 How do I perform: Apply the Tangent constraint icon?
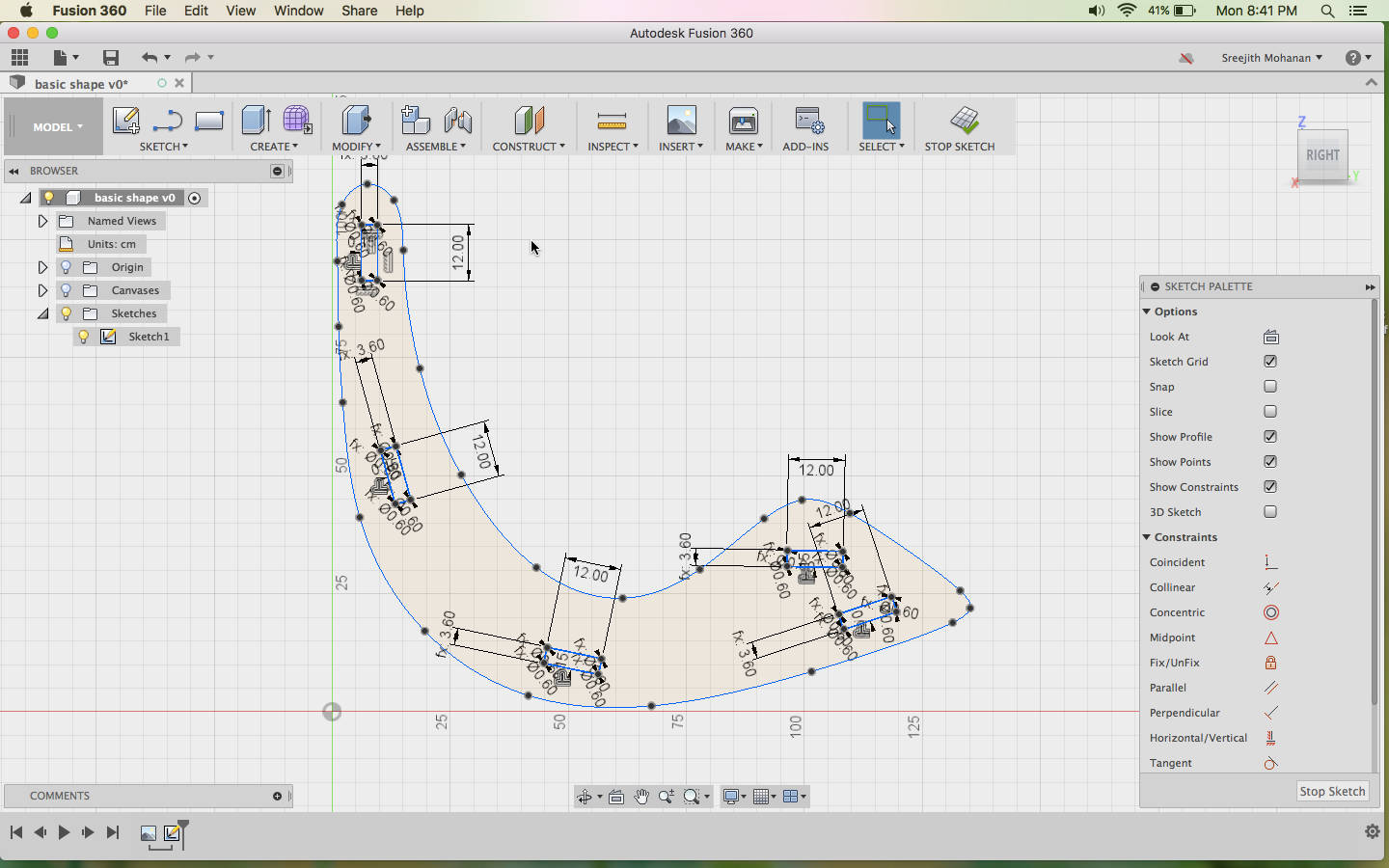1271,763
